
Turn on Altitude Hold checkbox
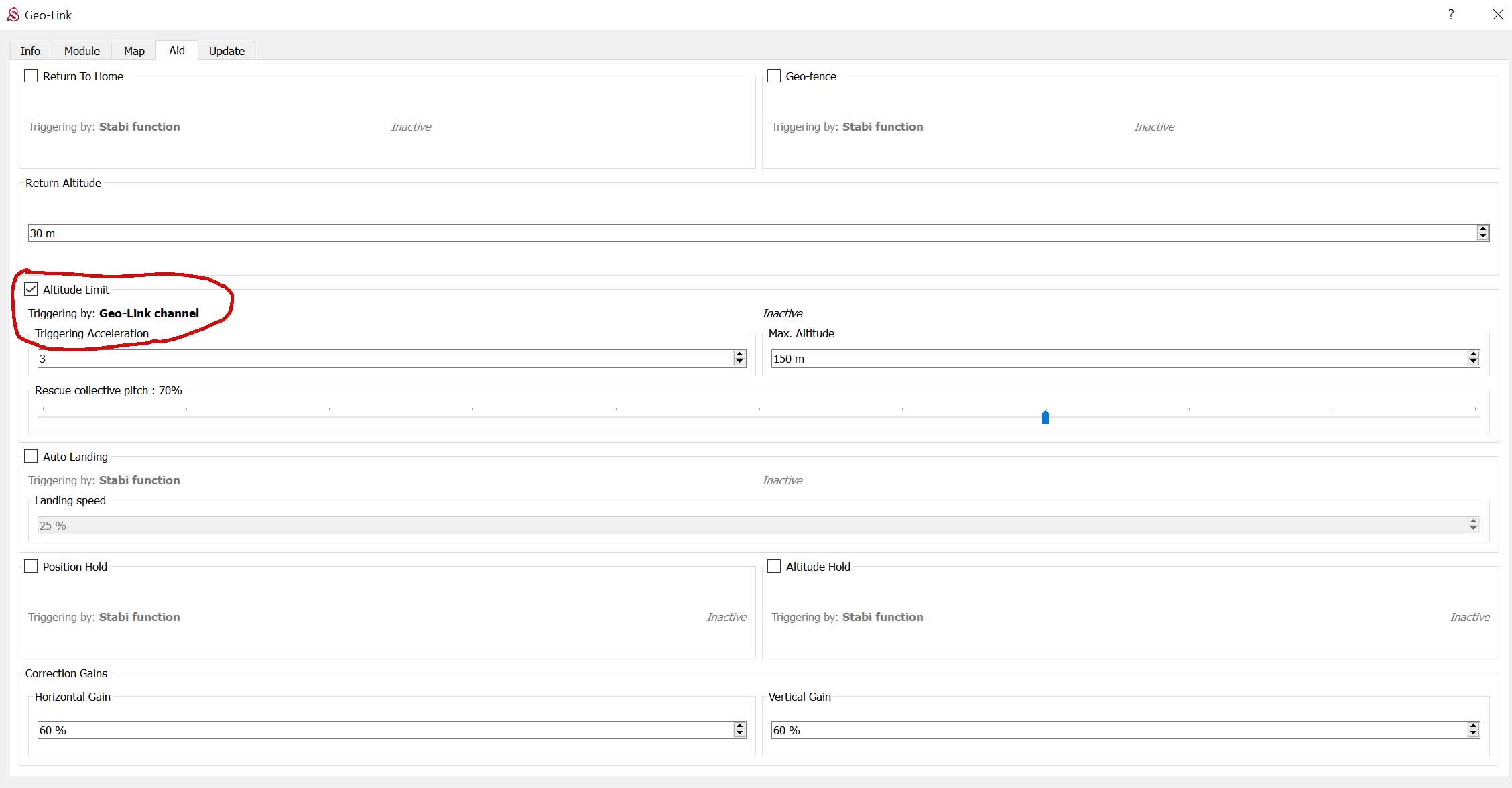click(x=774, y=567)
